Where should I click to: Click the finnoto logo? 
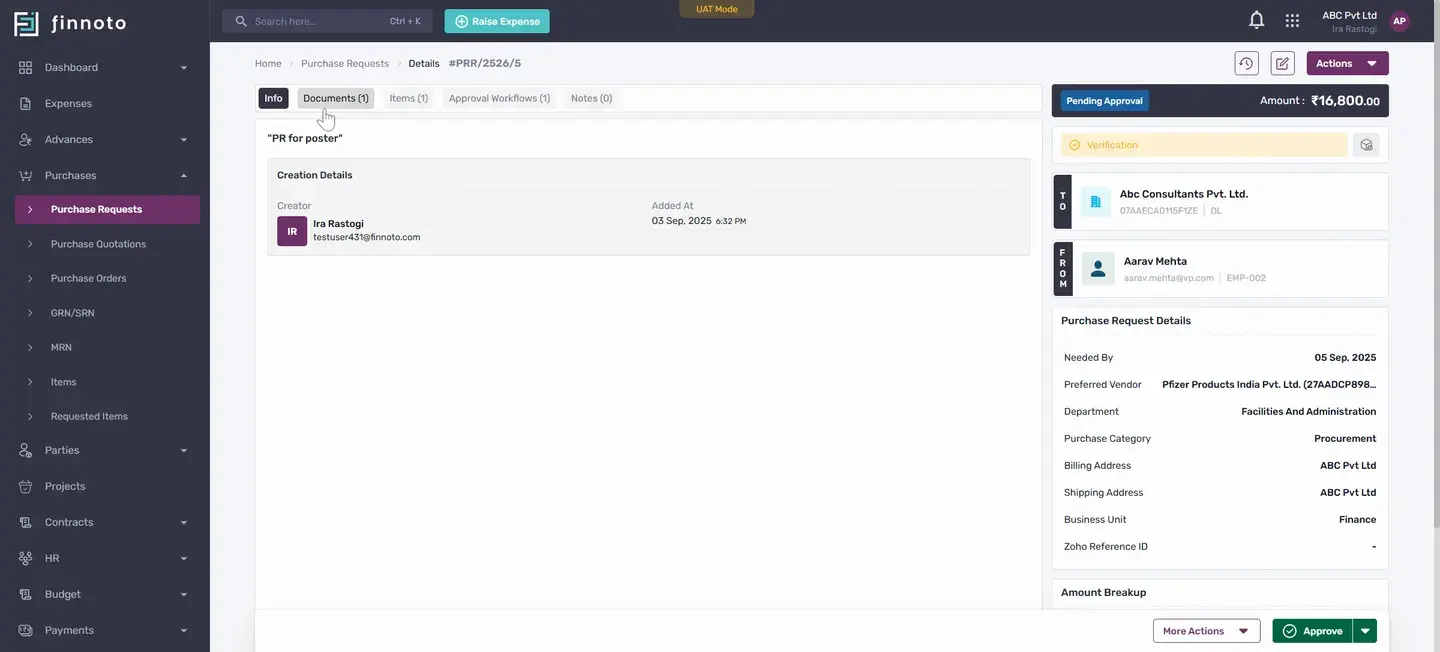(70, 23)
